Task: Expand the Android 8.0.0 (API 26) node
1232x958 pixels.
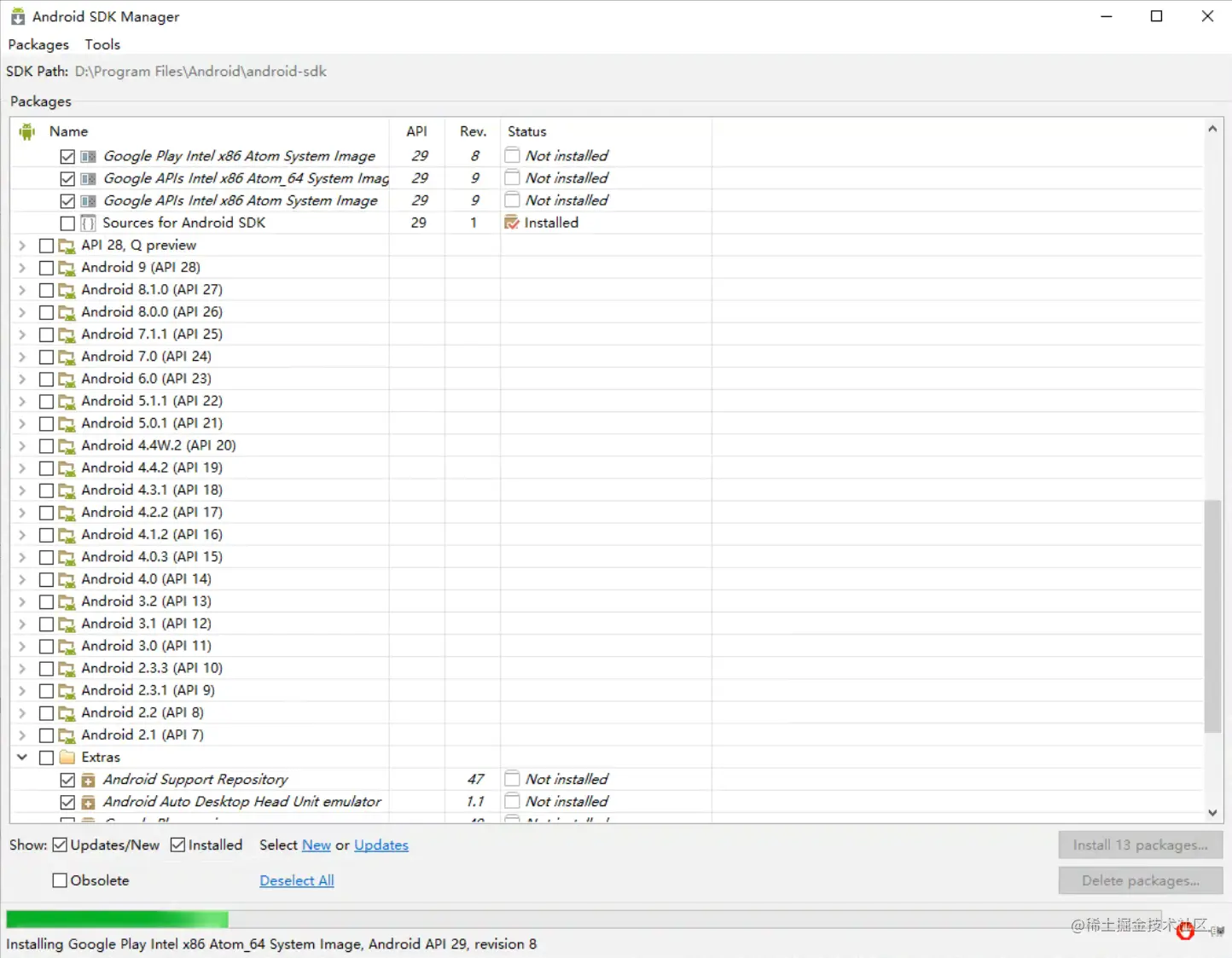Action: 22,312
